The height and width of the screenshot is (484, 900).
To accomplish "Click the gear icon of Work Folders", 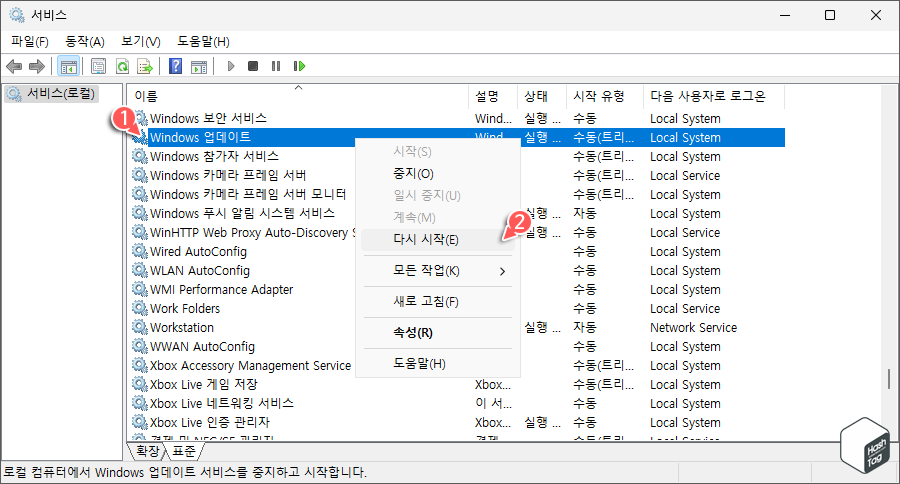I will point(140,308).
